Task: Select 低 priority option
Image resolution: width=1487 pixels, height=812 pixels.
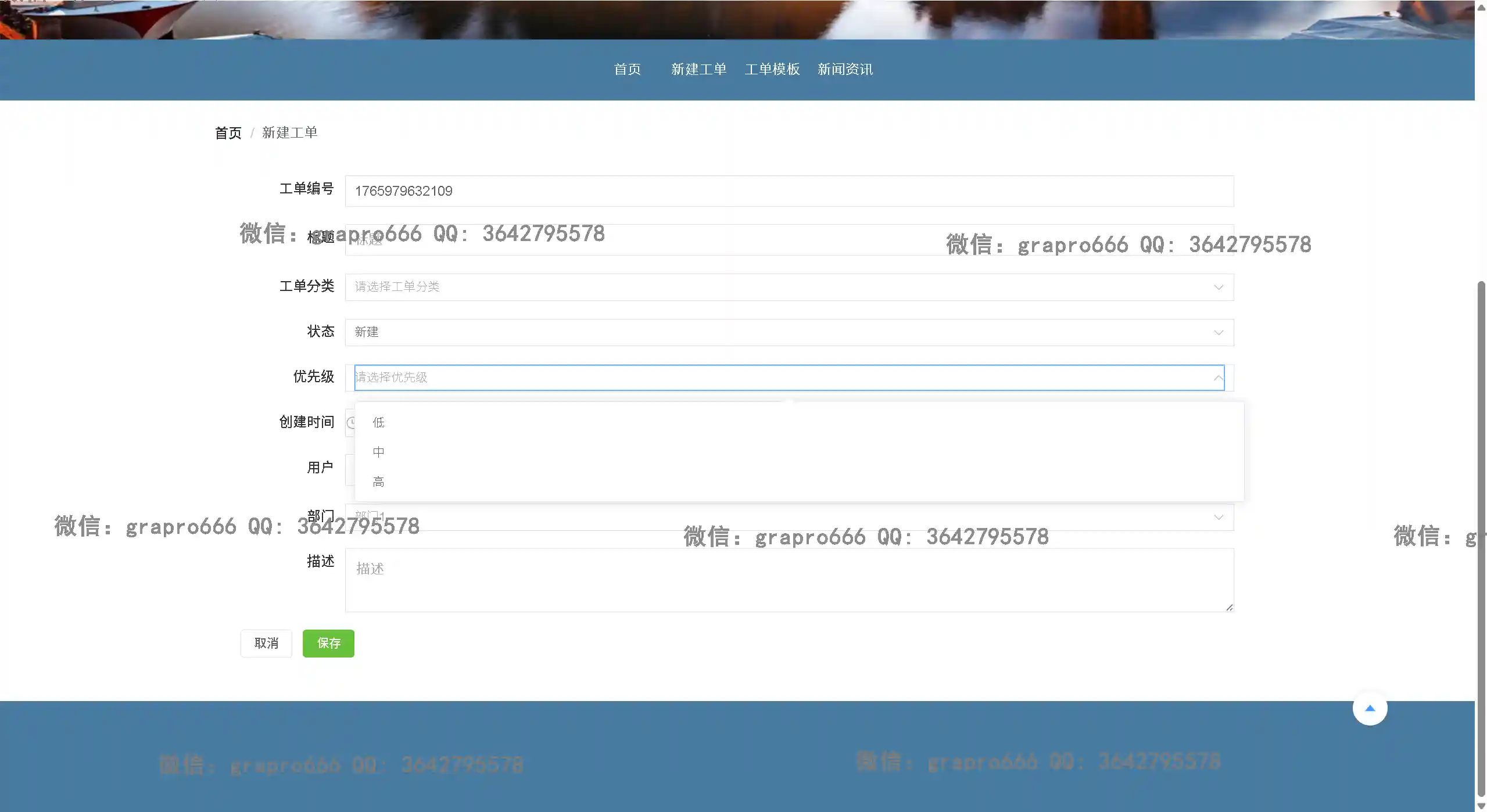Action: [378, 422]
